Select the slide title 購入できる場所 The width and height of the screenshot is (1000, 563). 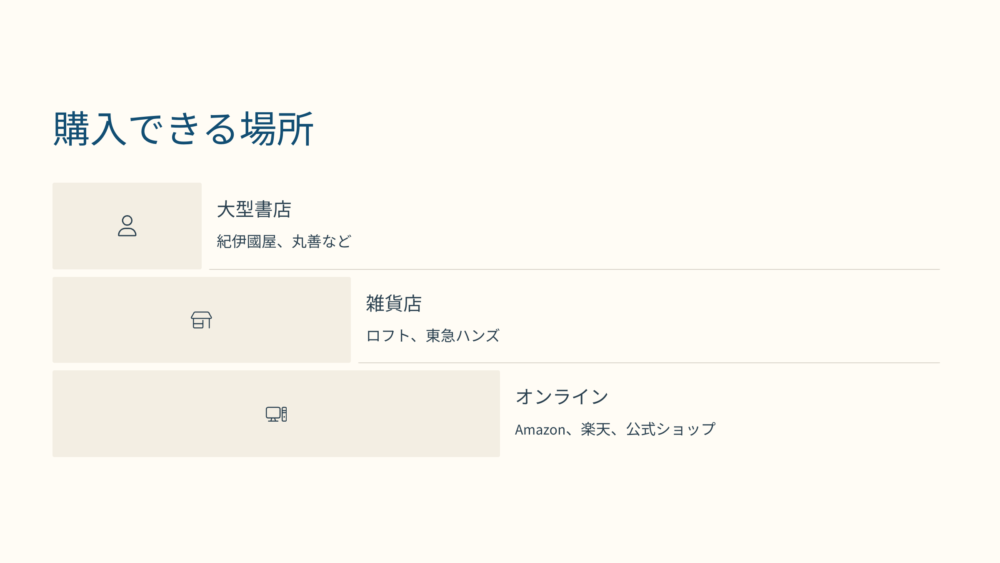183,129
